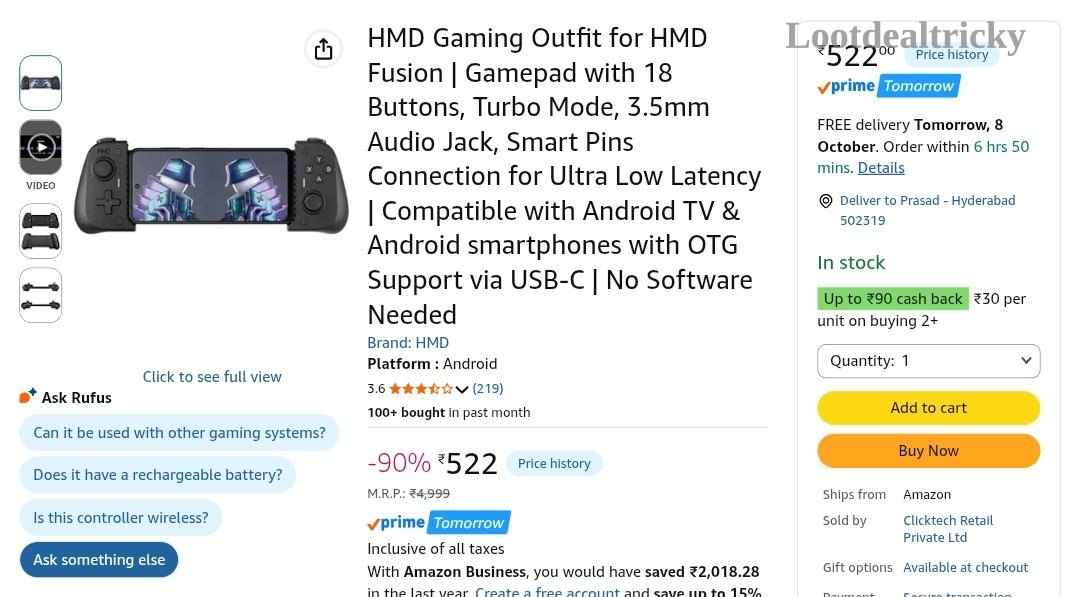Add the gamepad to cart
The image size is (1080, 597).
[x=928, y=408]
